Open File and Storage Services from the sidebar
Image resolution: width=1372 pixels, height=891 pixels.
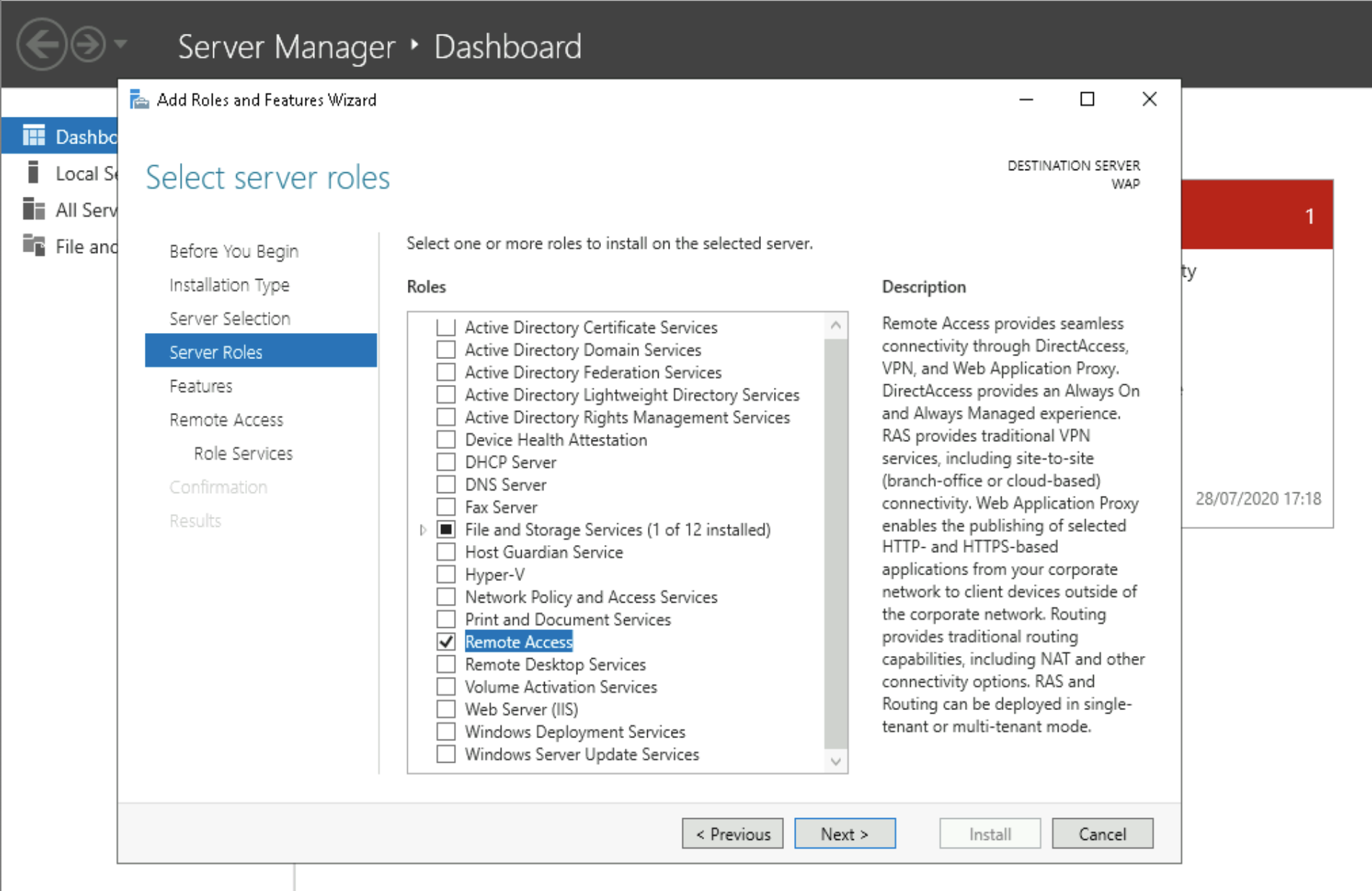tap(33, 246)
